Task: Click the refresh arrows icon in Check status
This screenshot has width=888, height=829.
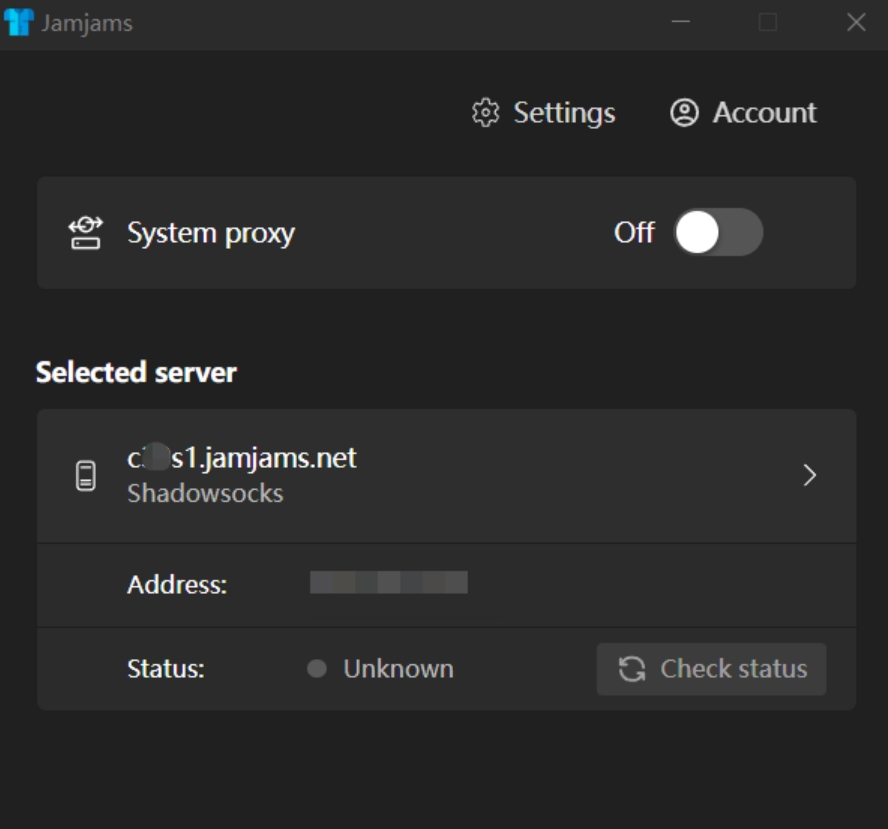Action: (632, 669)
